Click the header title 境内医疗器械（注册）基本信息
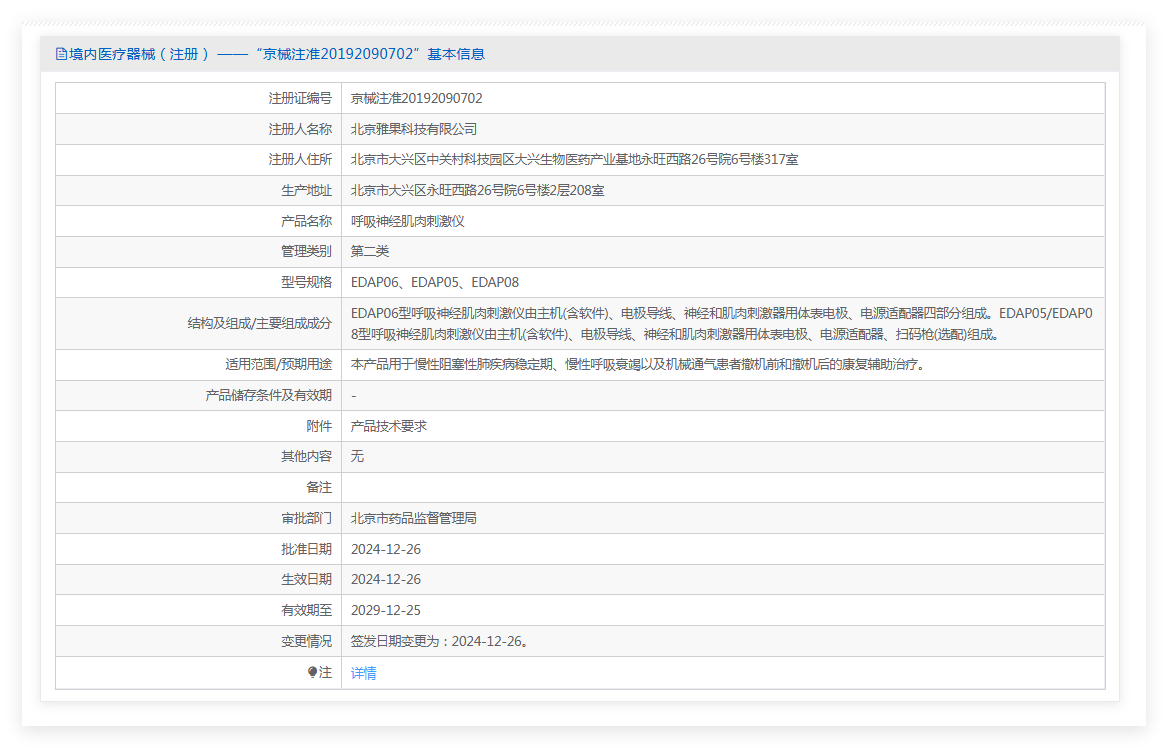This screenshot has height=748, width=1168. 277,54
